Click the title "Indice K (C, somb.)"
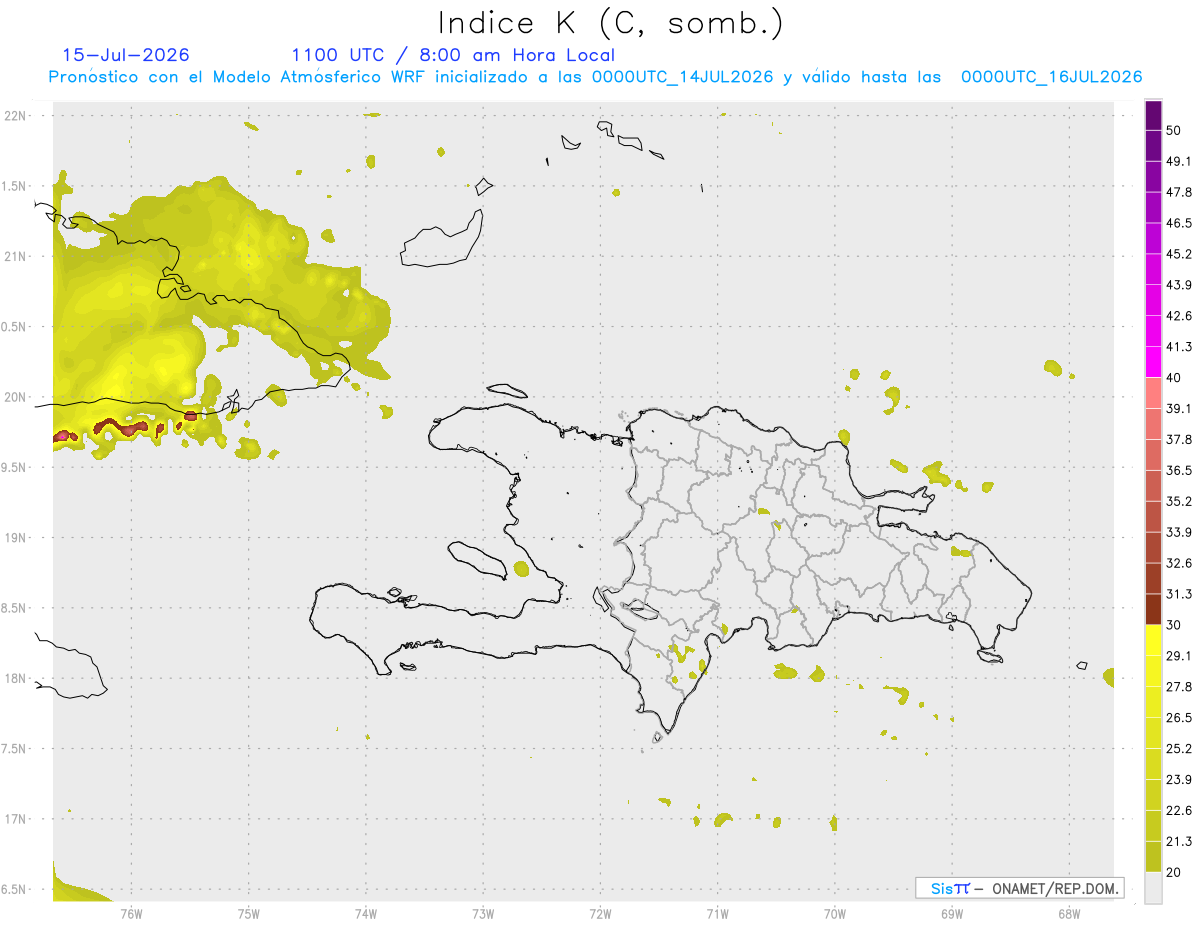 [x=611, y=23]
